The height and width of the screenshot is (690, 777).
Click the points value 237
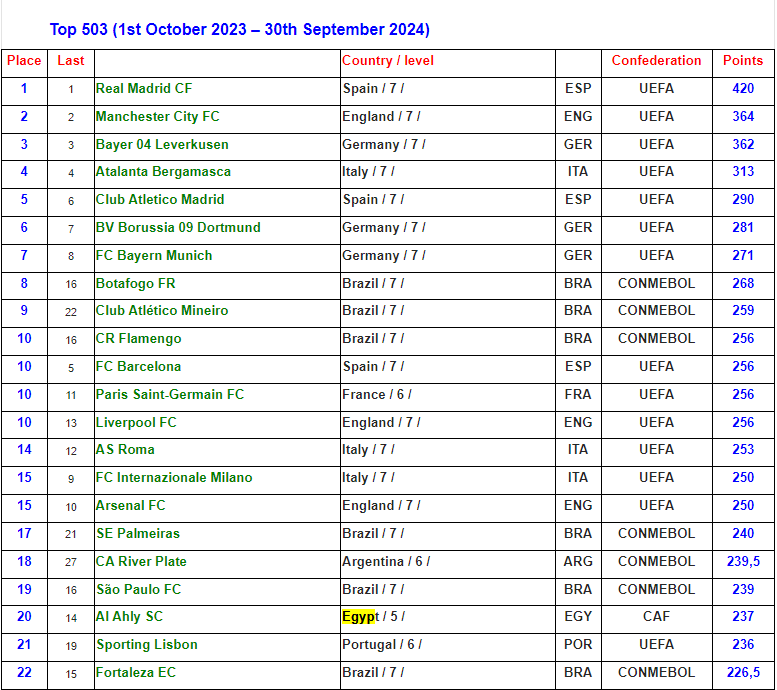743,617
